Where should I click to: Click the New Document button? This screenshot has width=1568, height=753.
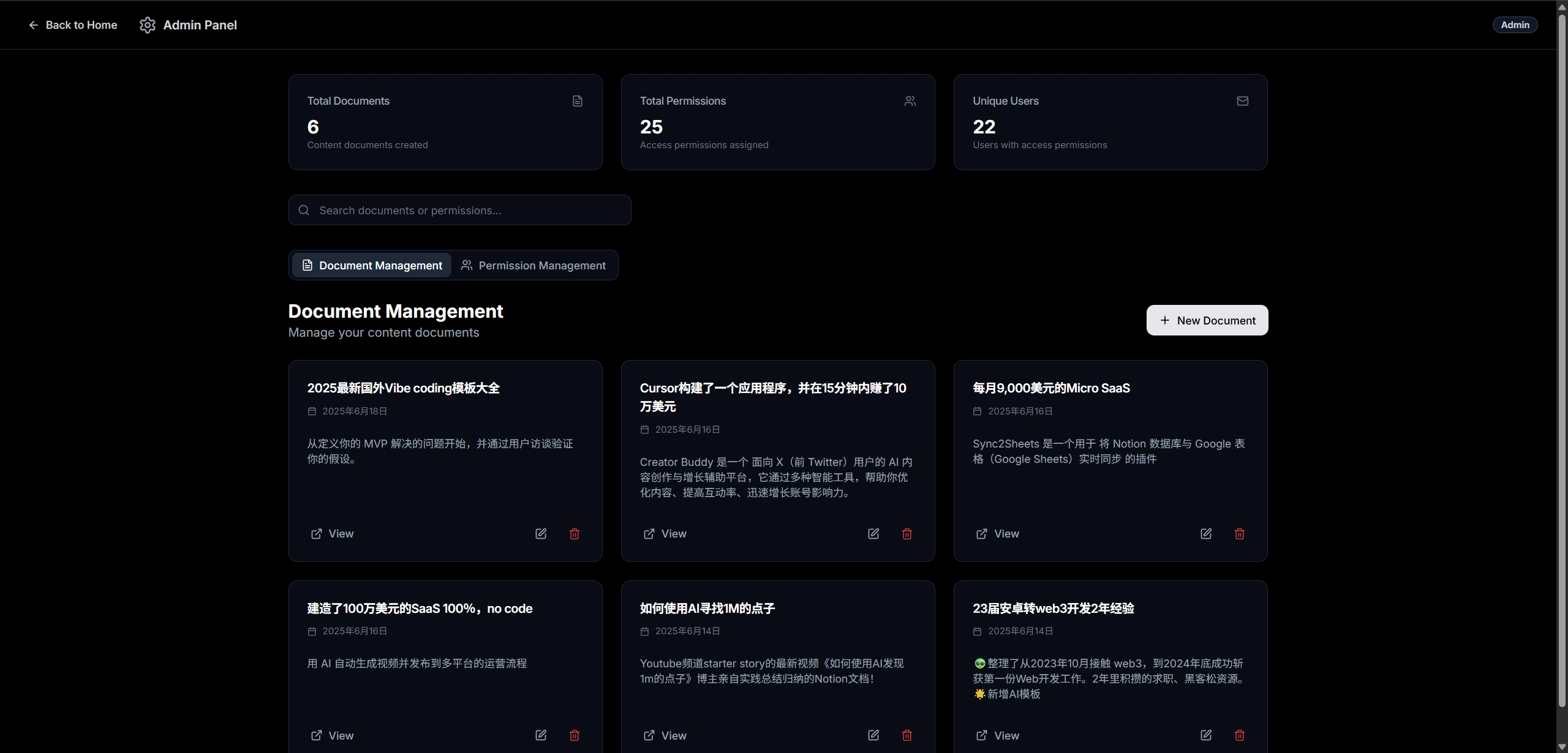point(1207,320)
